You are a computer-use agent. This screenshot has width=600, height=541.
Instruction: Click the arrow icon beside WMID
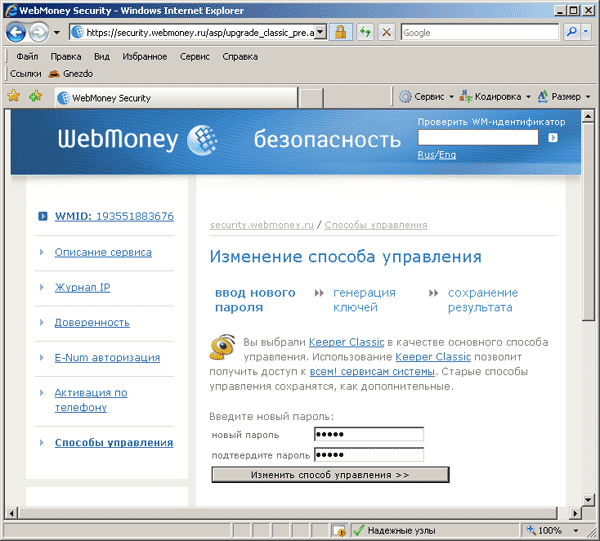point(42,216)
